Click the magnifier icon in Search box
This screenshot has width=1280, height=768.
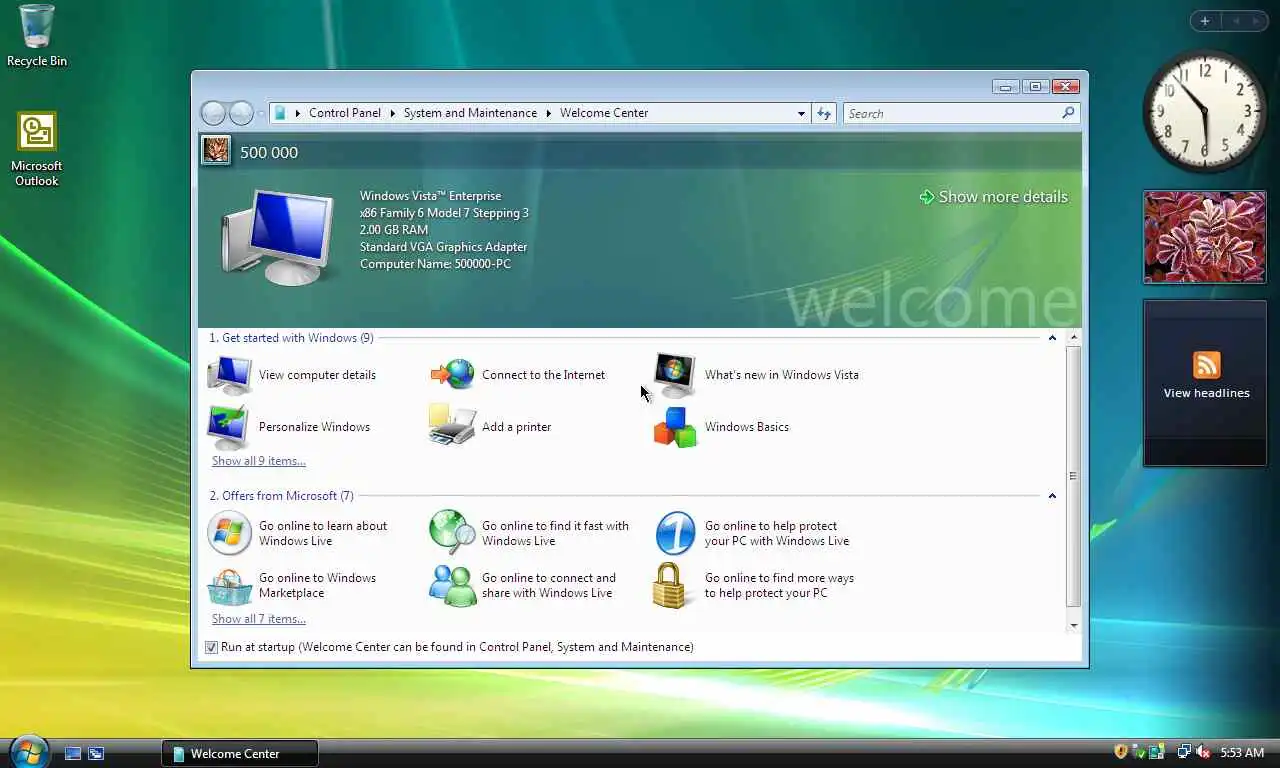click(1068, 113)
